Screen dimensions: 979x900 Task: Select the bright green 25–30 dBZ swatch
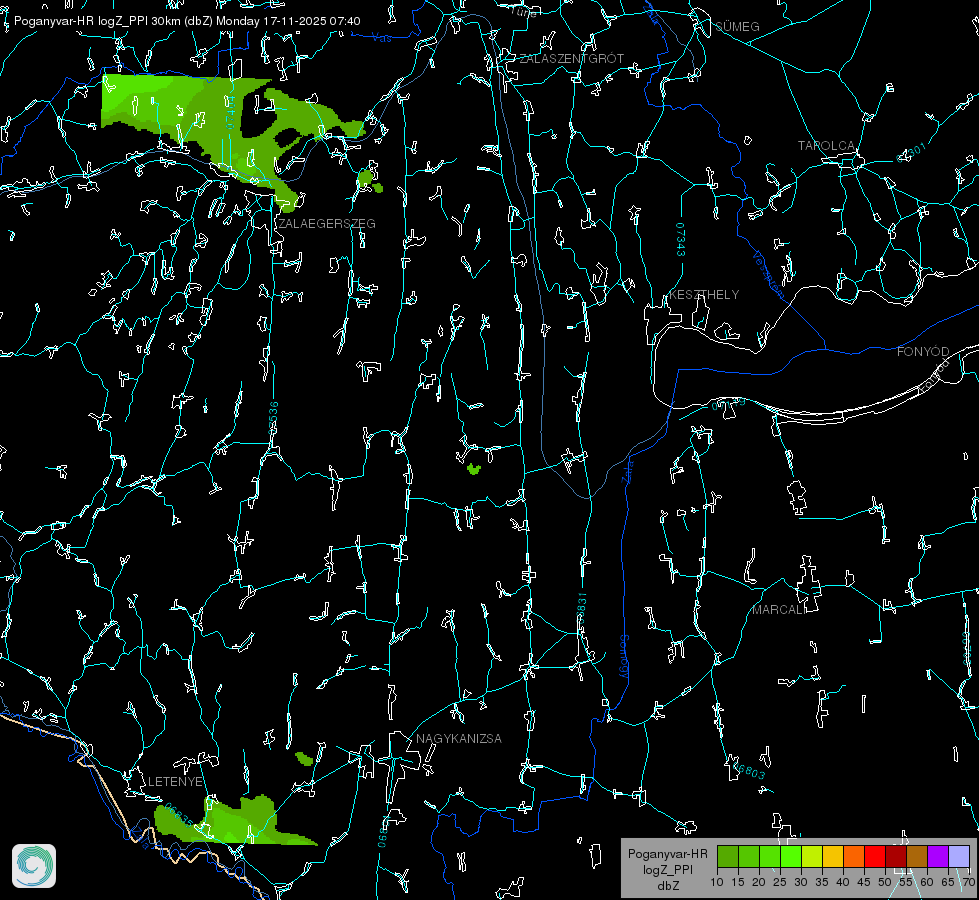coord(791,856)
